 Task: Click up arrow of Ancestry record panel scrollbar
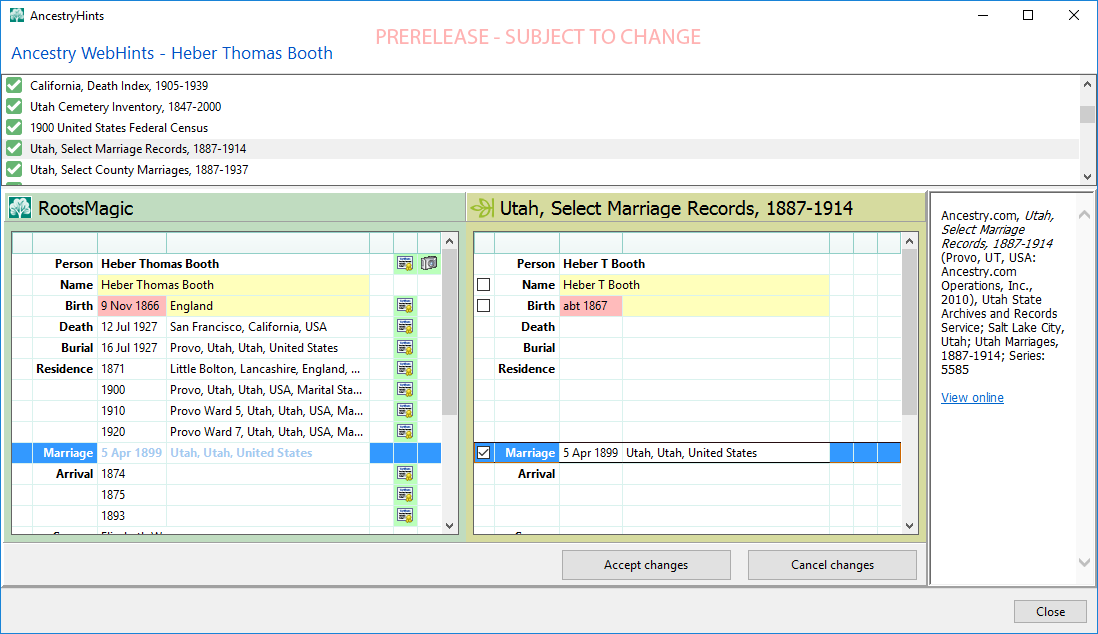coord(909,241)
